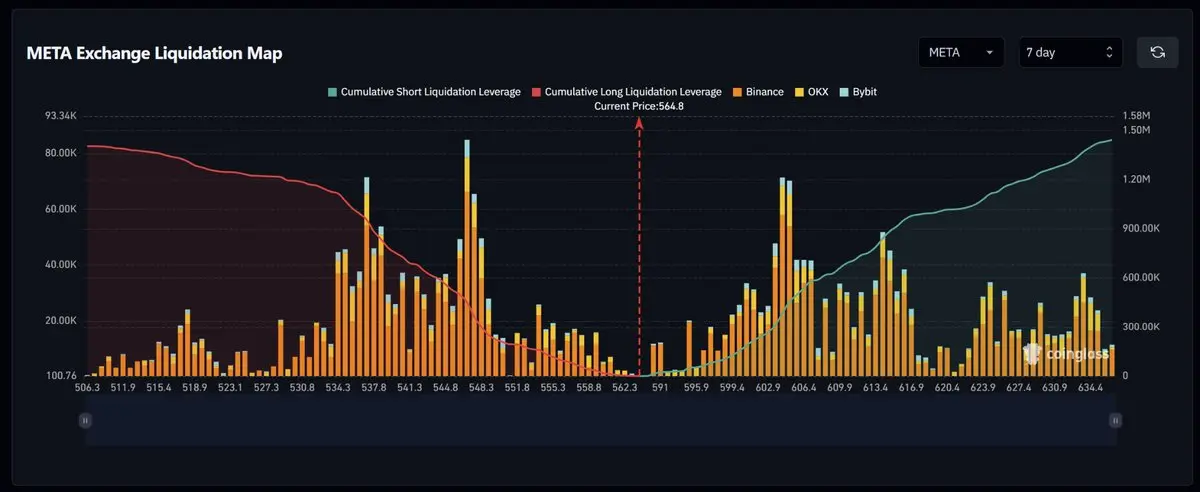Click the 591 x-axis label
This screenshot has width=1200, height=492.
[660, 387]
